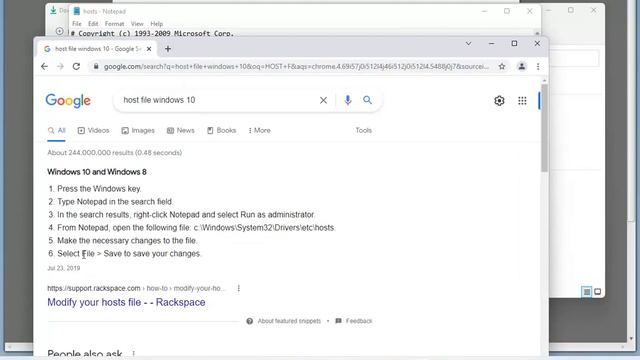Open People also ask options menu
This screenshot has height=360, width=640.
(133, 354)
